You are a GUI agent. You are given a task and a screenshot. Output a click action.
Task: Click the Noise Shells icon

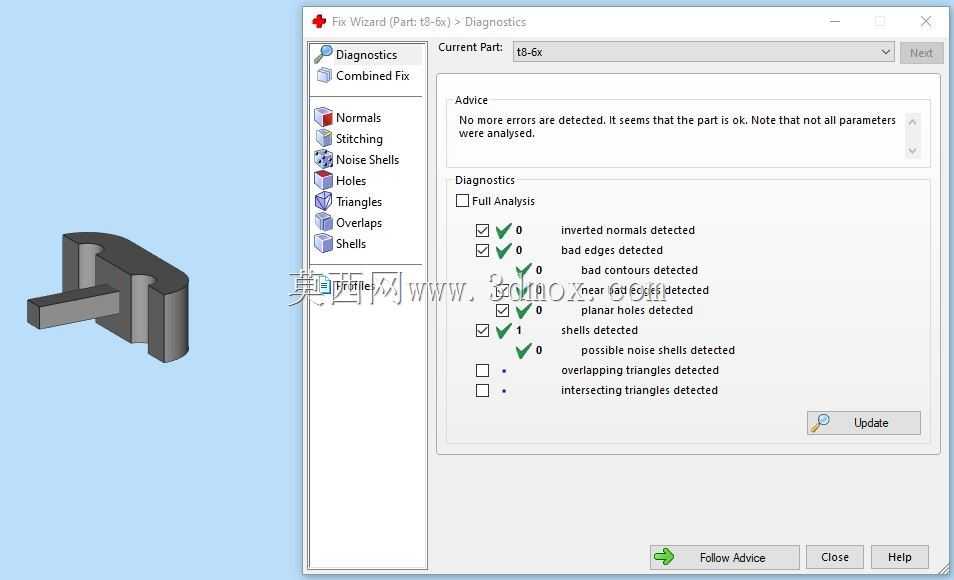[x=323, y=159]
